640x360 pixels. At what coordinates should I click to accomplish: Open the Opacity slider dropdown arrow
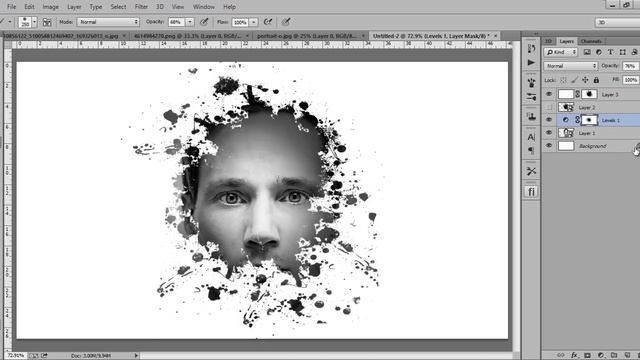pyautogui.click(x=190, y=22)
